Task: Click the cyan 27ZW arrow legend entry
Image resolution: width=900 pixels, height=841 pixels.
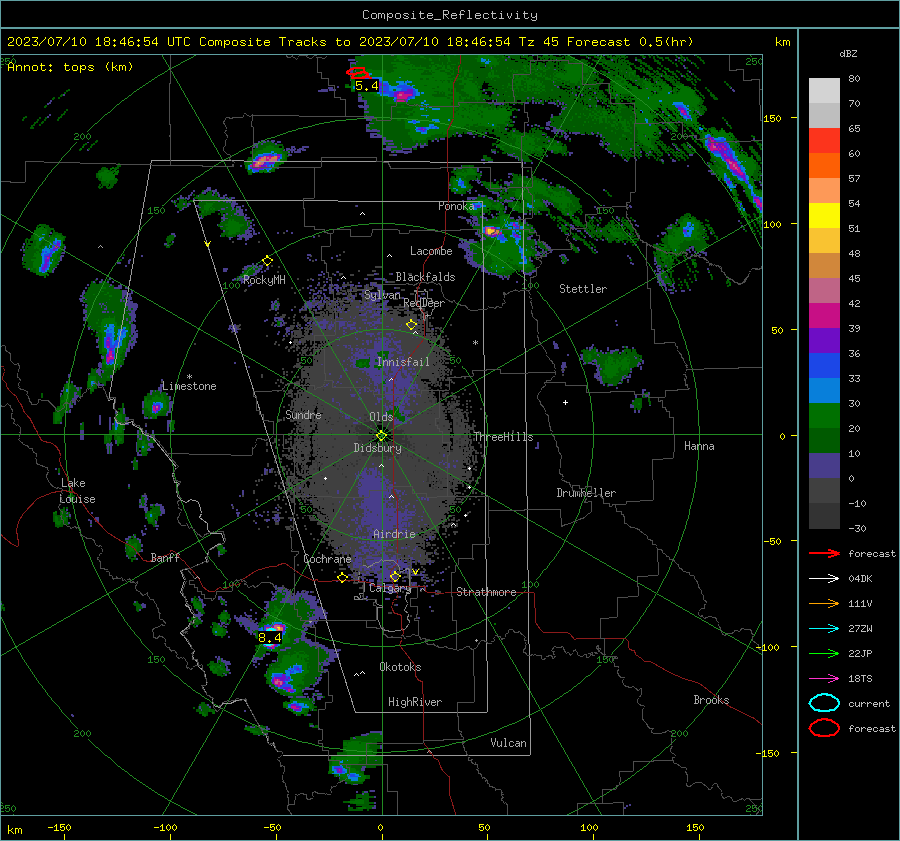Action: coord(824,629)
